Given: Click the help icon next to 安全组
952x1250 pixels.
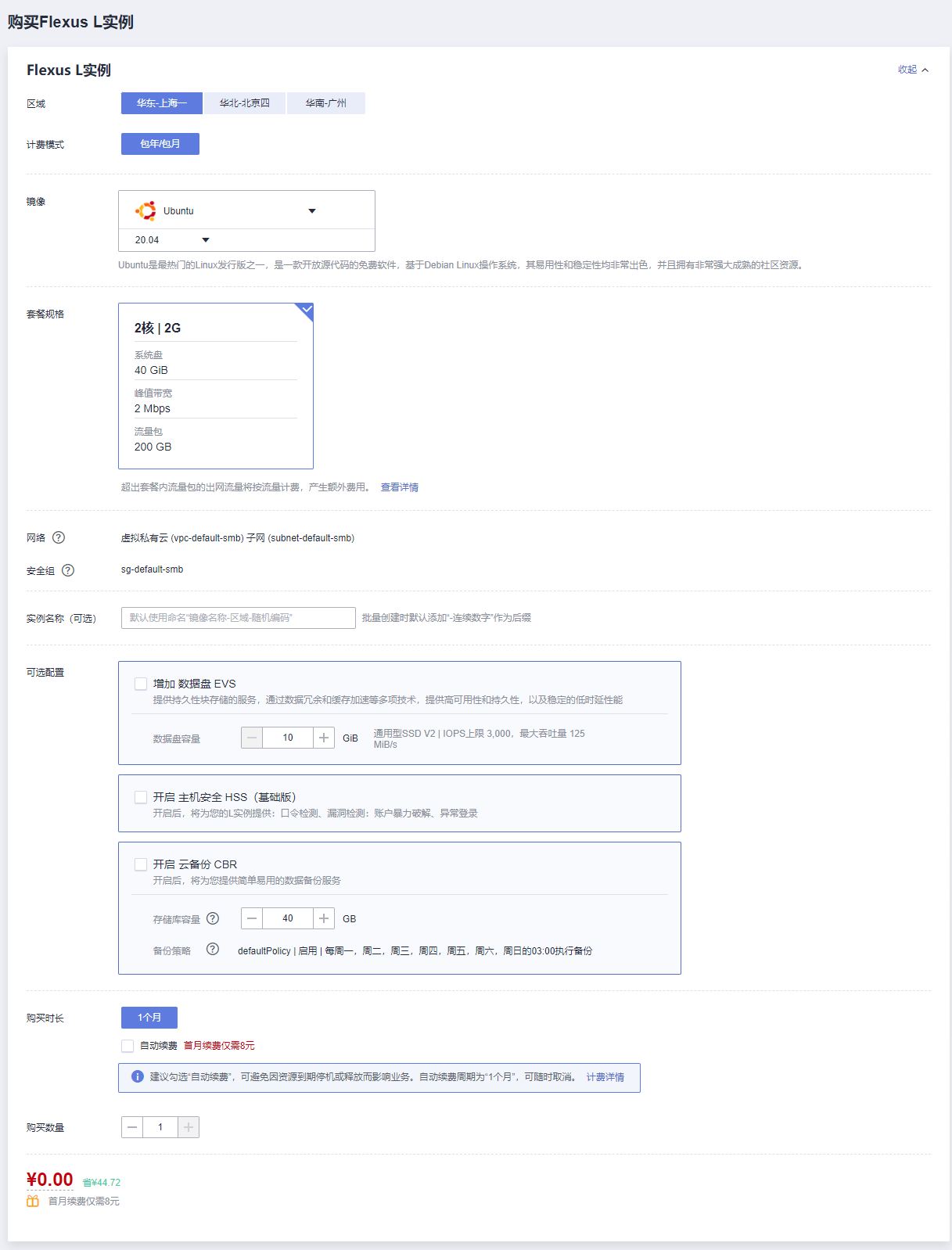Looking at the screenshot, I should [x=68, y=570].
